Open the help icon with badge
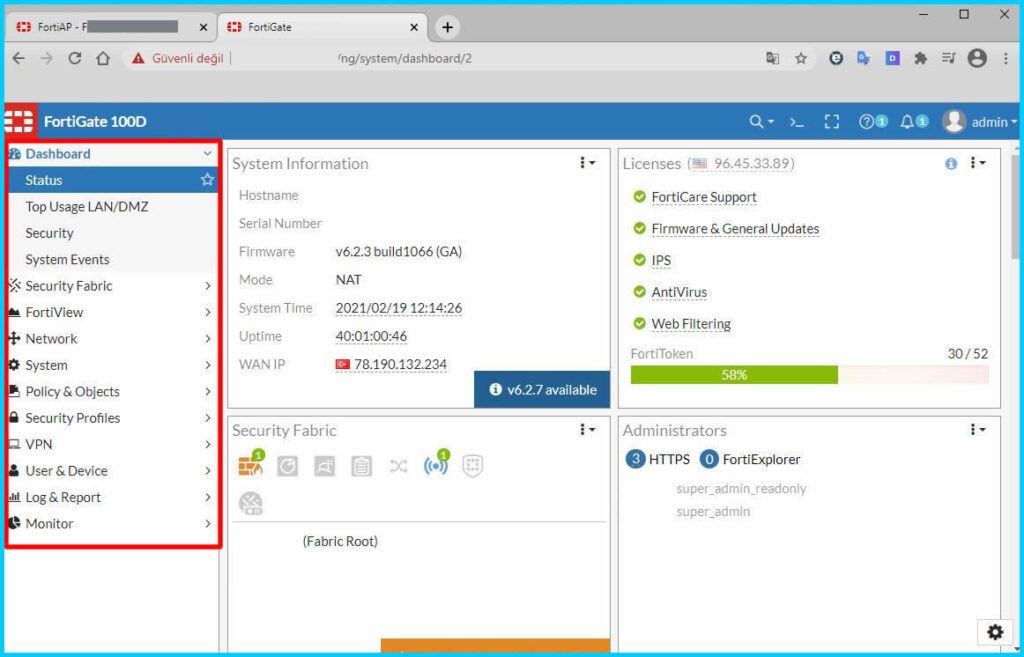The height and width of the screenshot is (657, 1024). [x=873, y=121]
